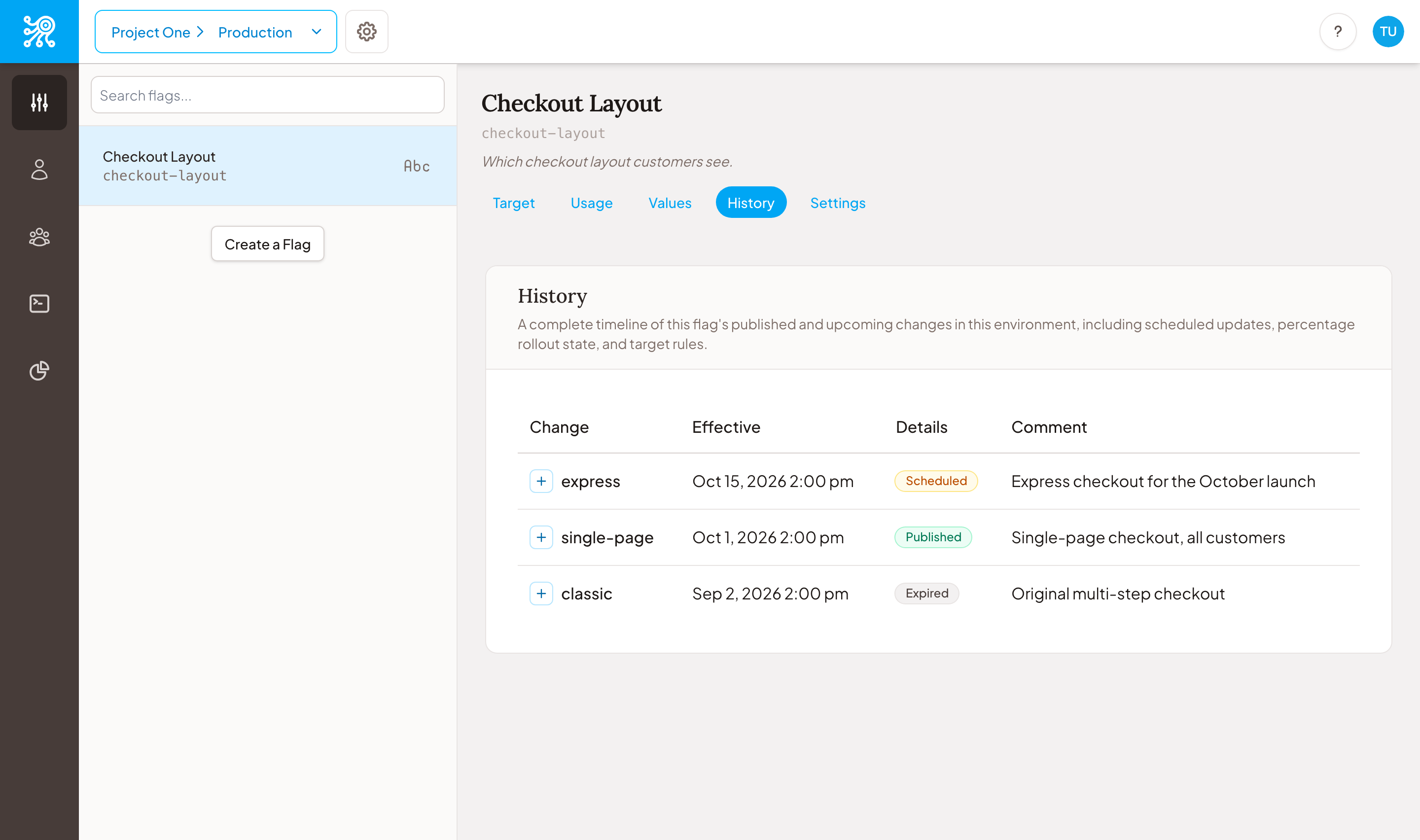The image size is (1420, 840).
Task: Click the 'Original multi-step checkout' comment
Action: pos(1118,594)
